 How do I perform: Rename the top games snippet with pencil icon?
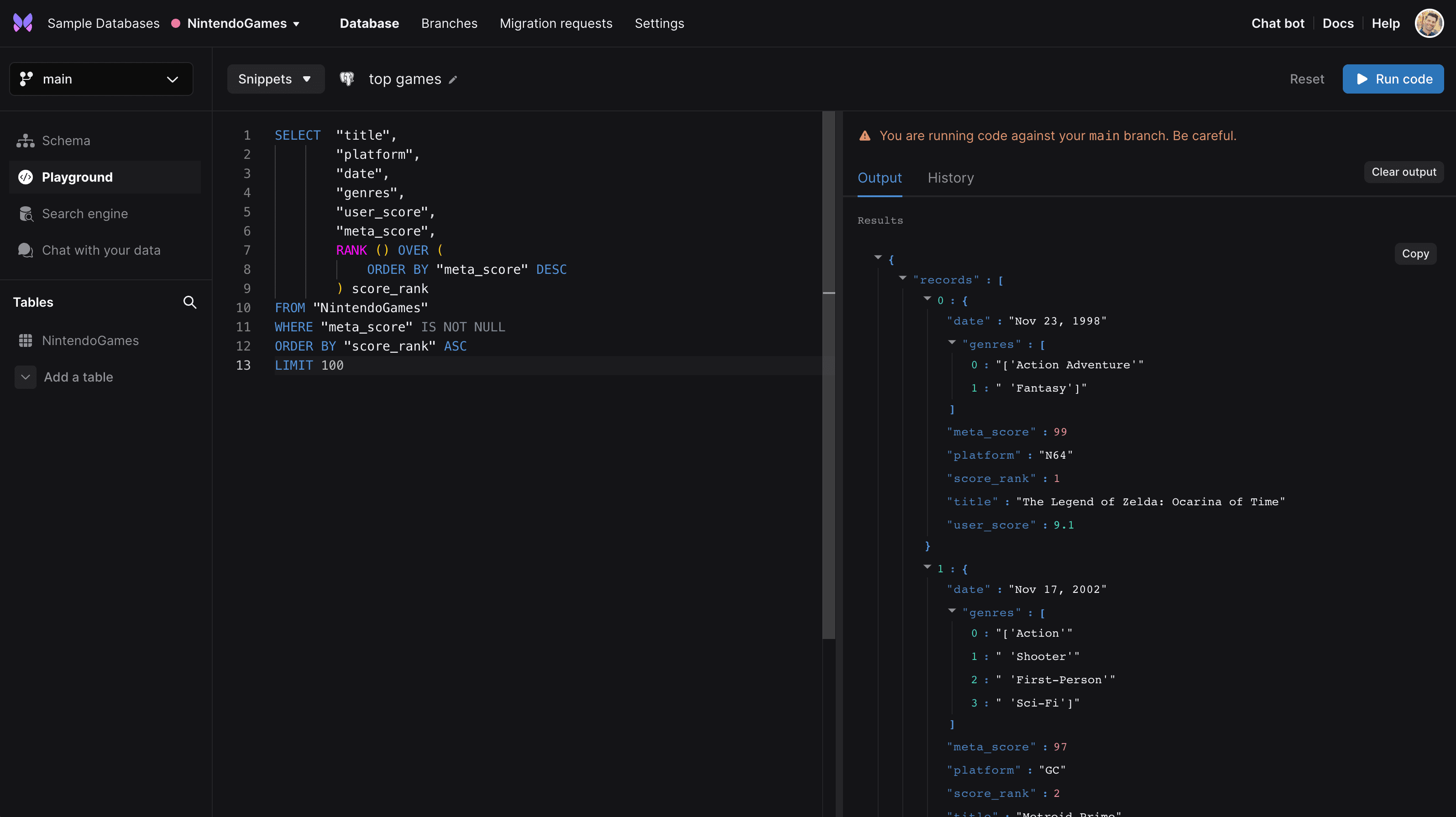(x=453, y=80)
